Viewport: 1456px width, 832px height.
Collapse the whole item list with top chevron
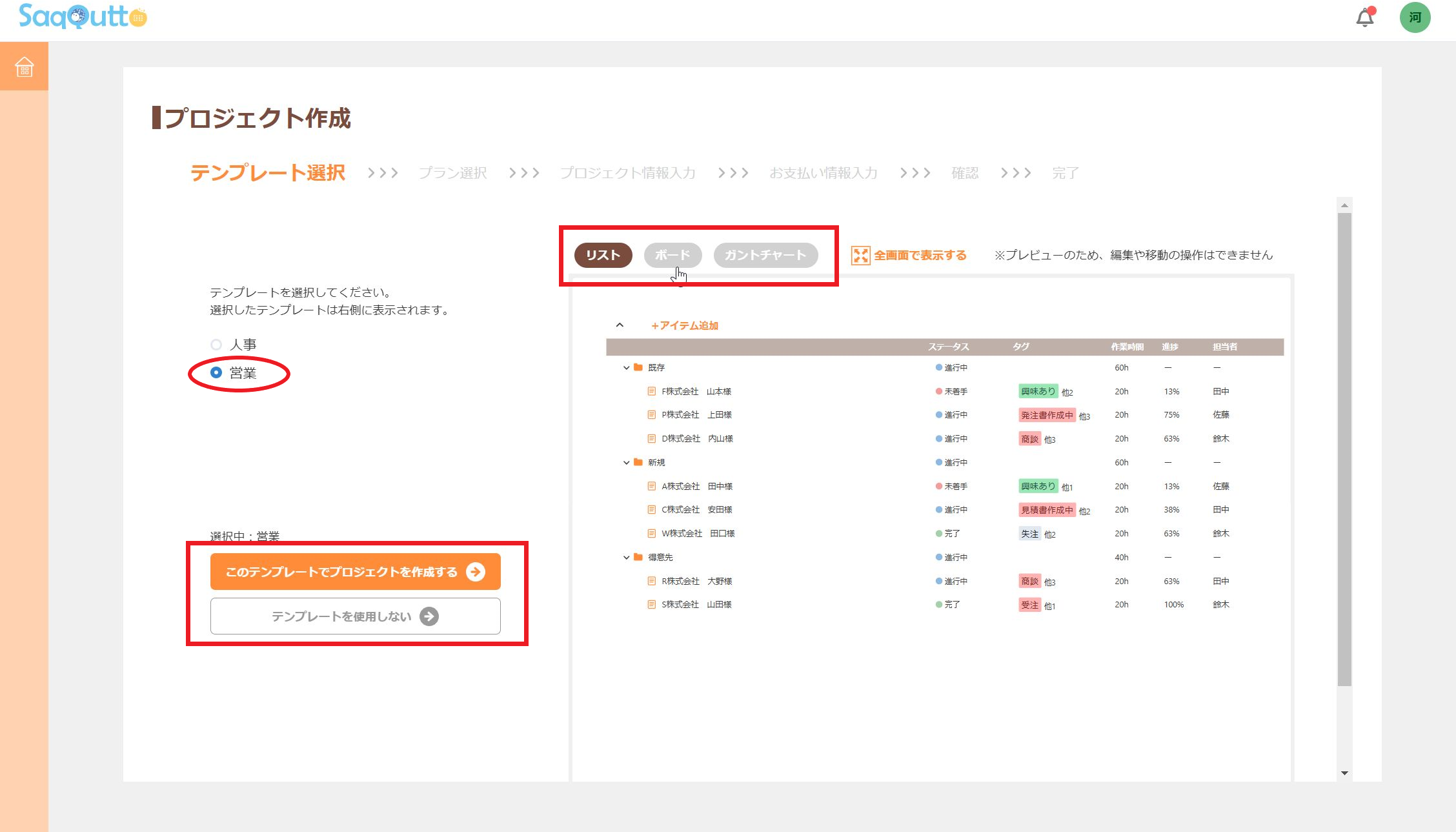pos(620,325)
